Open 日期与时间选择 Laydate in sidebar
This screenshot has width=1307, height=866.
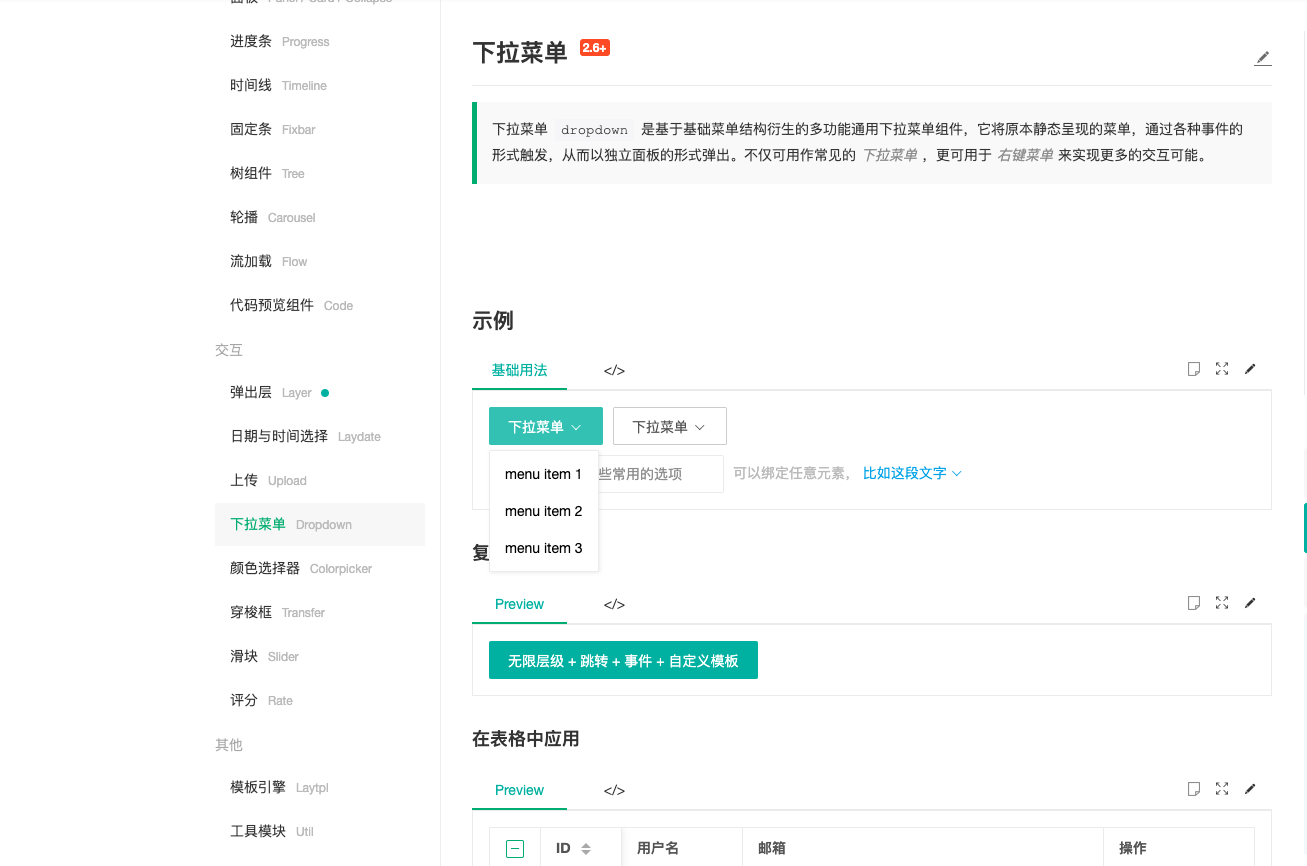tap(320, 436)
